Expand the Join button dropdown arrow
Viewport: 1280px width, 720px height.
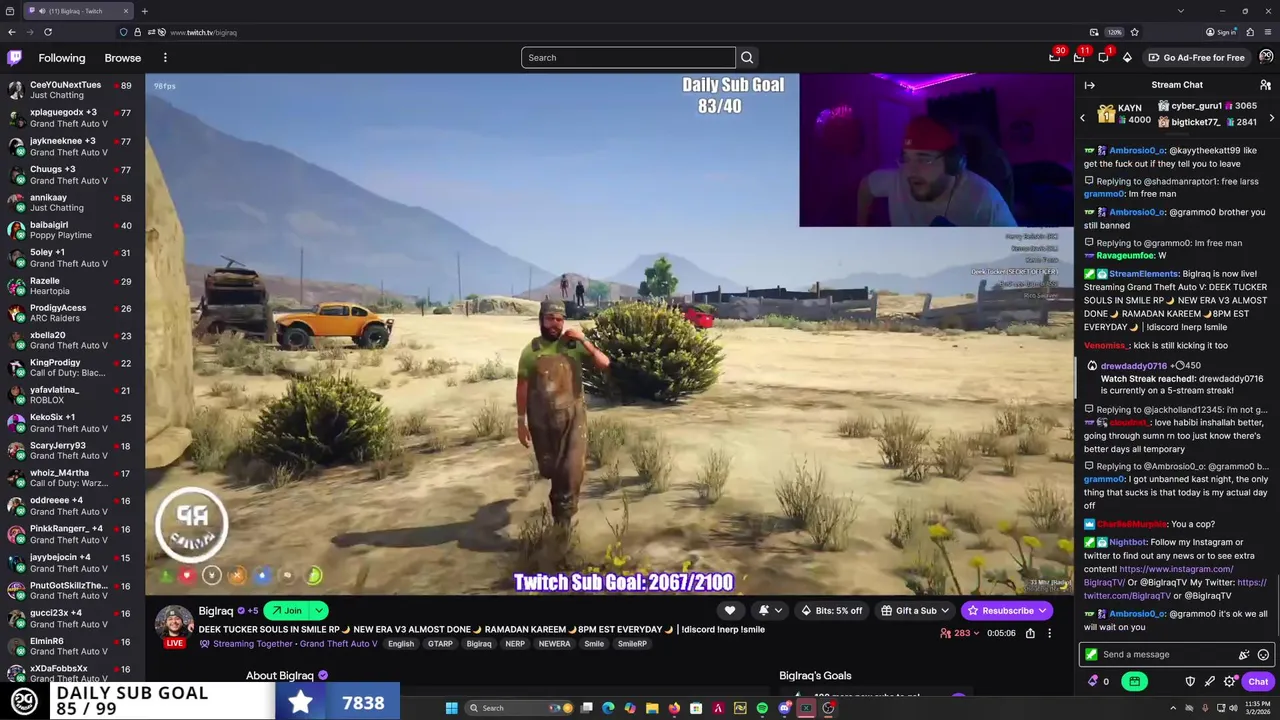click(x=319, y=611)
